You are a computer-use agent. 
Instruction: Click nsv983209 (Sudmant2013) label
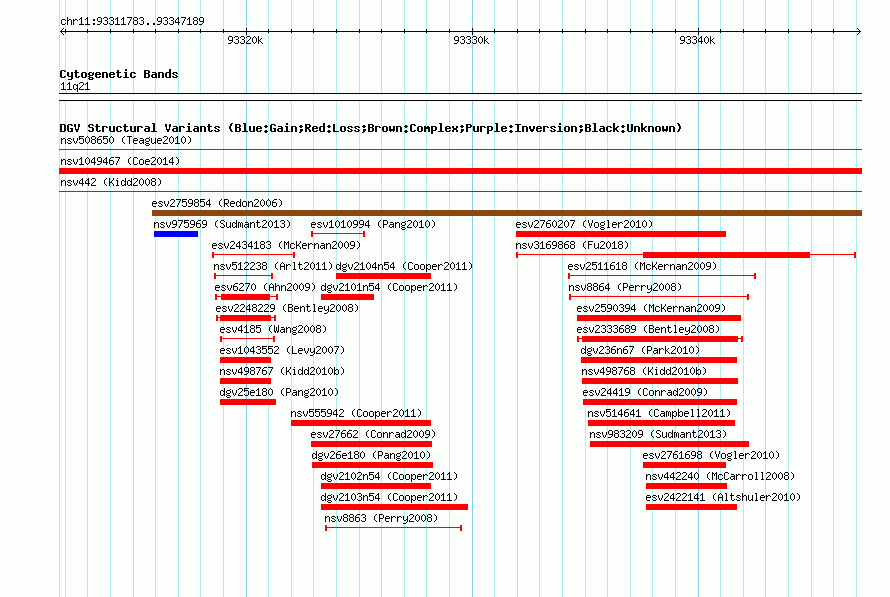(x=658, y=434)
